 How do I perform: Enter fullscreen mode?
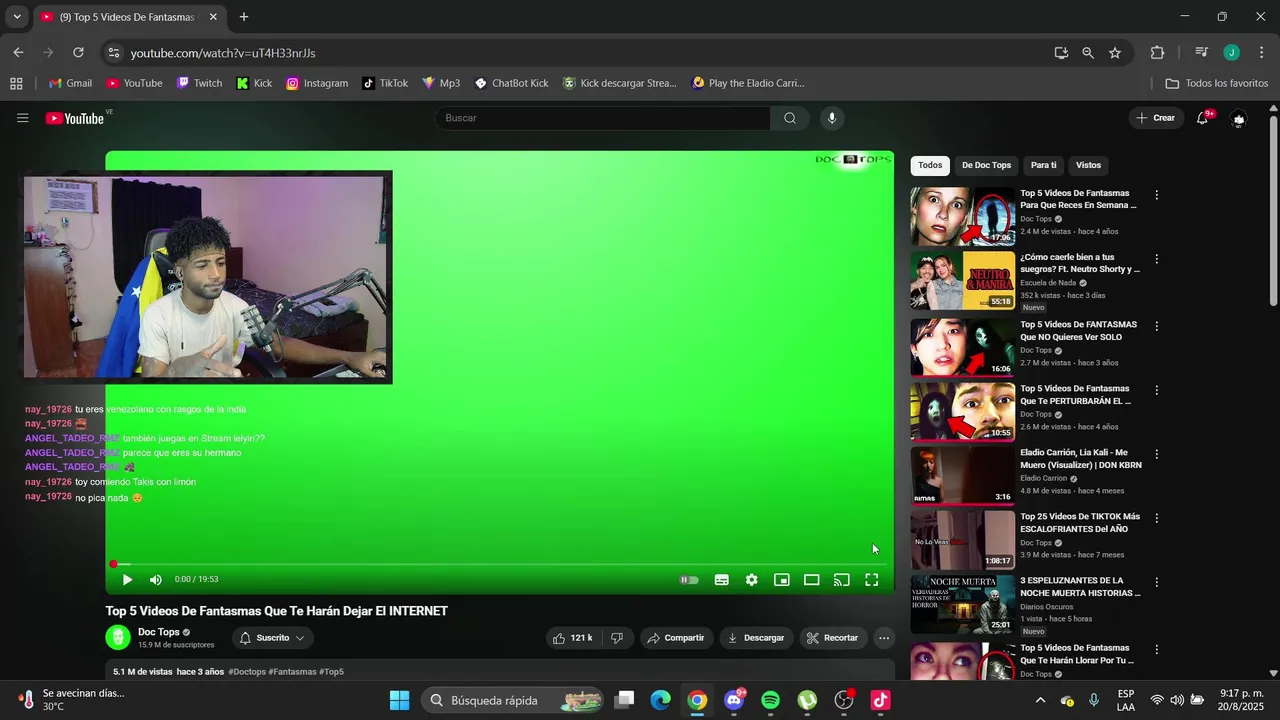[872, 579]
